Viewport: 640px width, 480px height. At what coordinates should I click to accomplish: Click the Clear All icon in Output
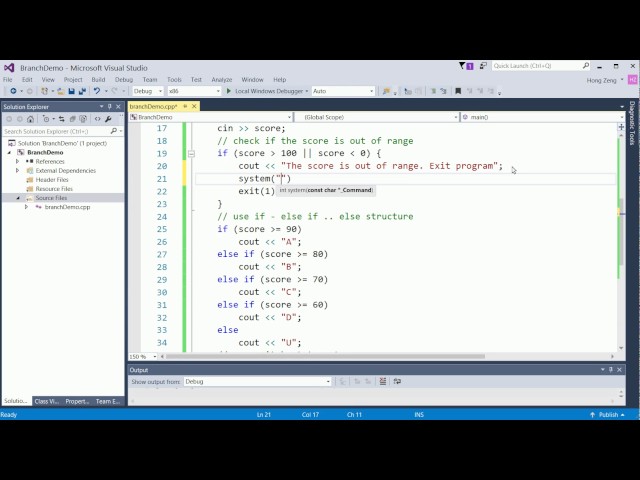click(x=382, y=381)
